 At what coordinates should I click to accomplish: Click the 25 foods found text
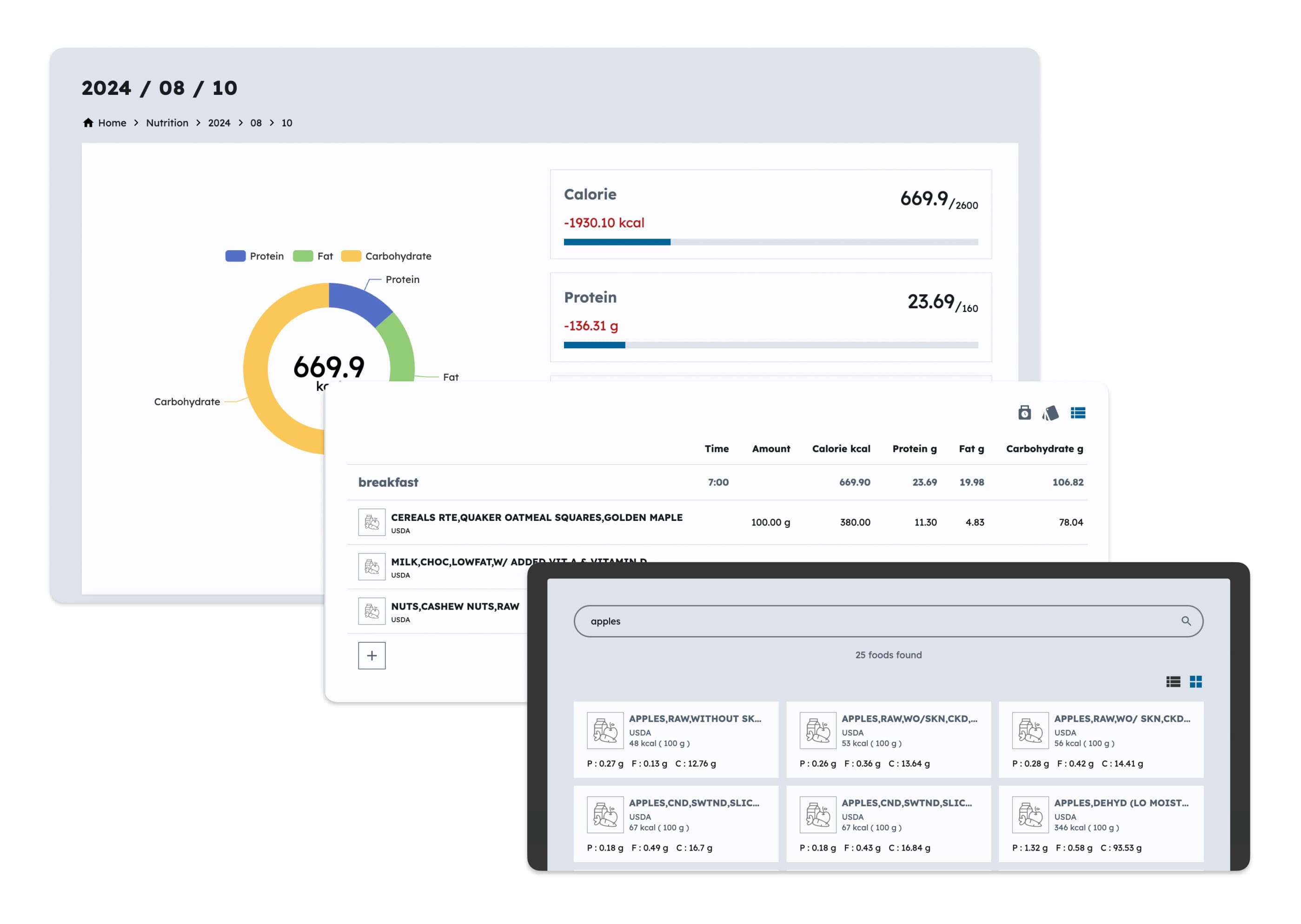click(x=888, y=654)
